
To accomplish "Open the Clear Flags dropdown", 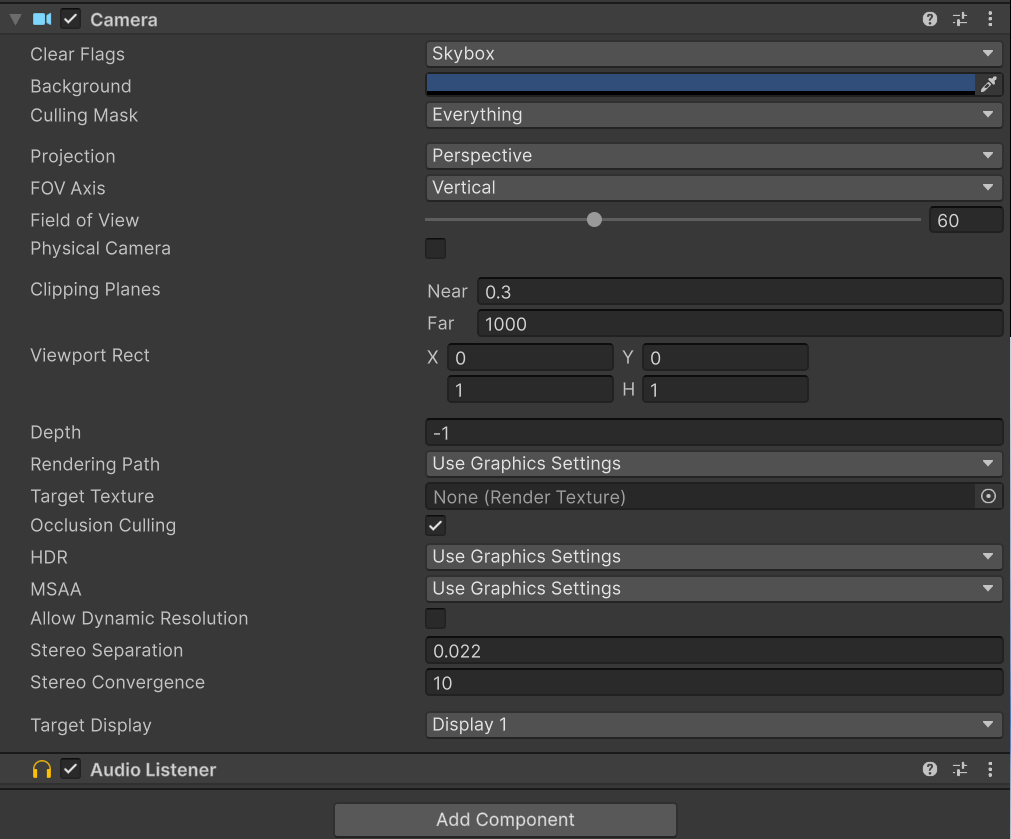I will click(713, 54).
